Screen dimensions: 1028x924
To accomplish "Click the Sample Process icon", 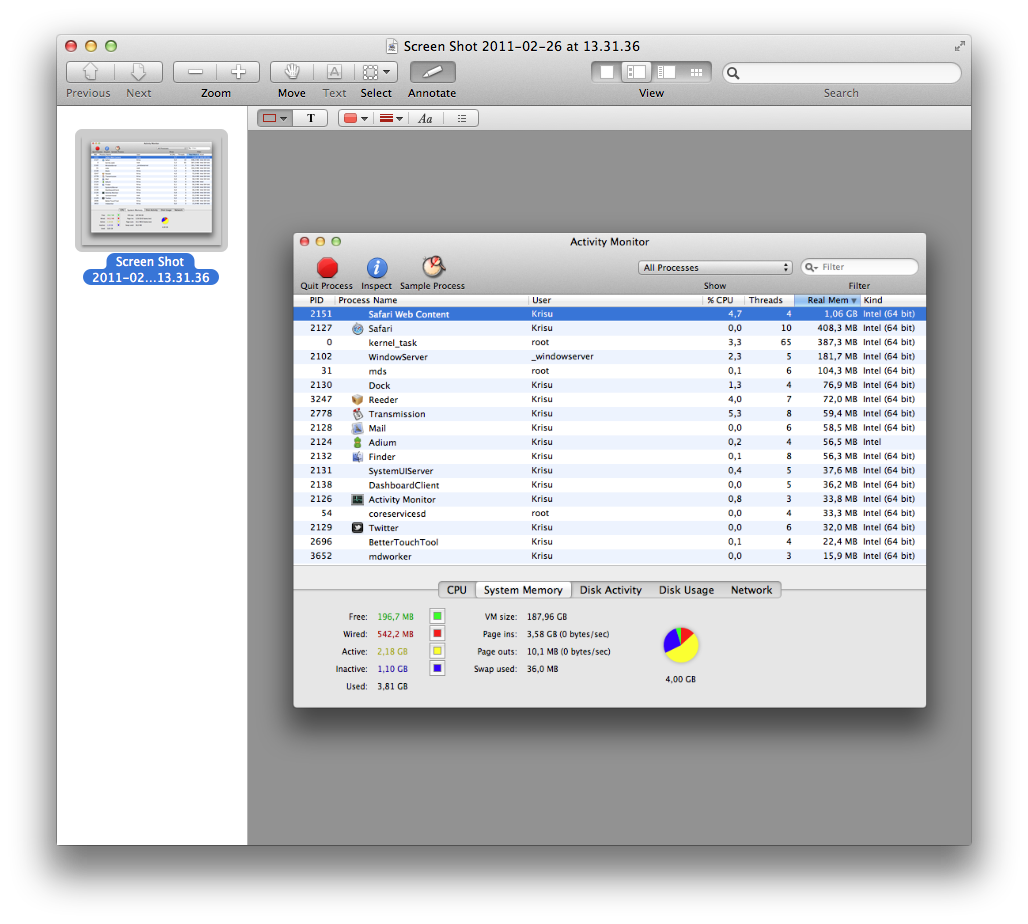I will pos(433,267).
